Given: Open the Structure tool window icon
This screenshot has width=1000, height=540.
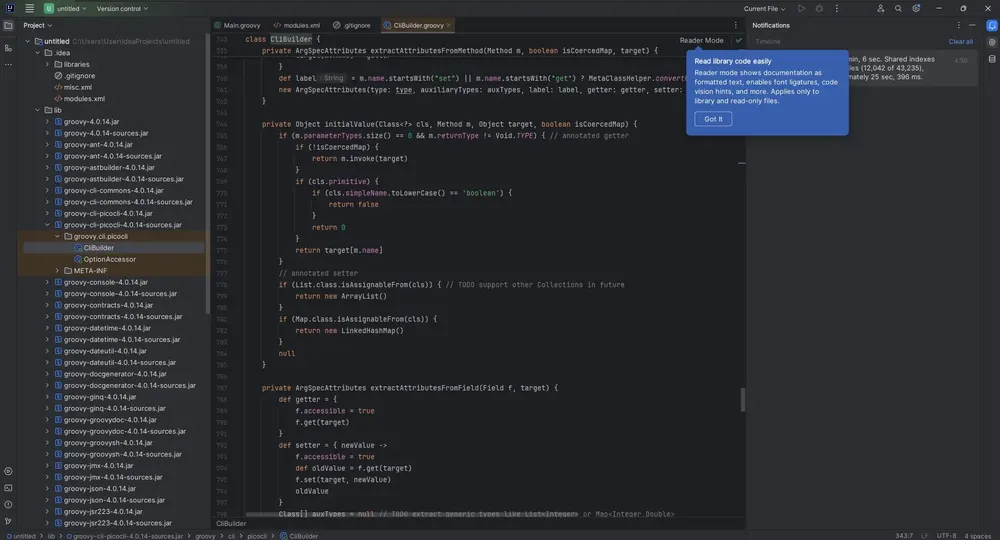Looking at the screenshot, I should (x=8, y=48).
